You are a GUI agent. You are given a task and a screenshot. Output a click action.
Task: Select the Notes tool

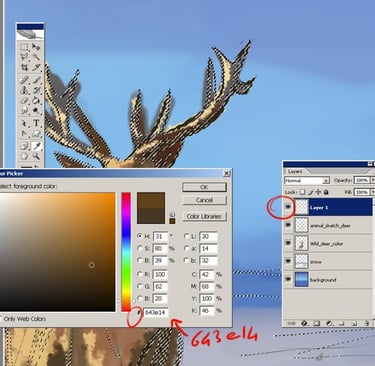(x=24, y=146)
